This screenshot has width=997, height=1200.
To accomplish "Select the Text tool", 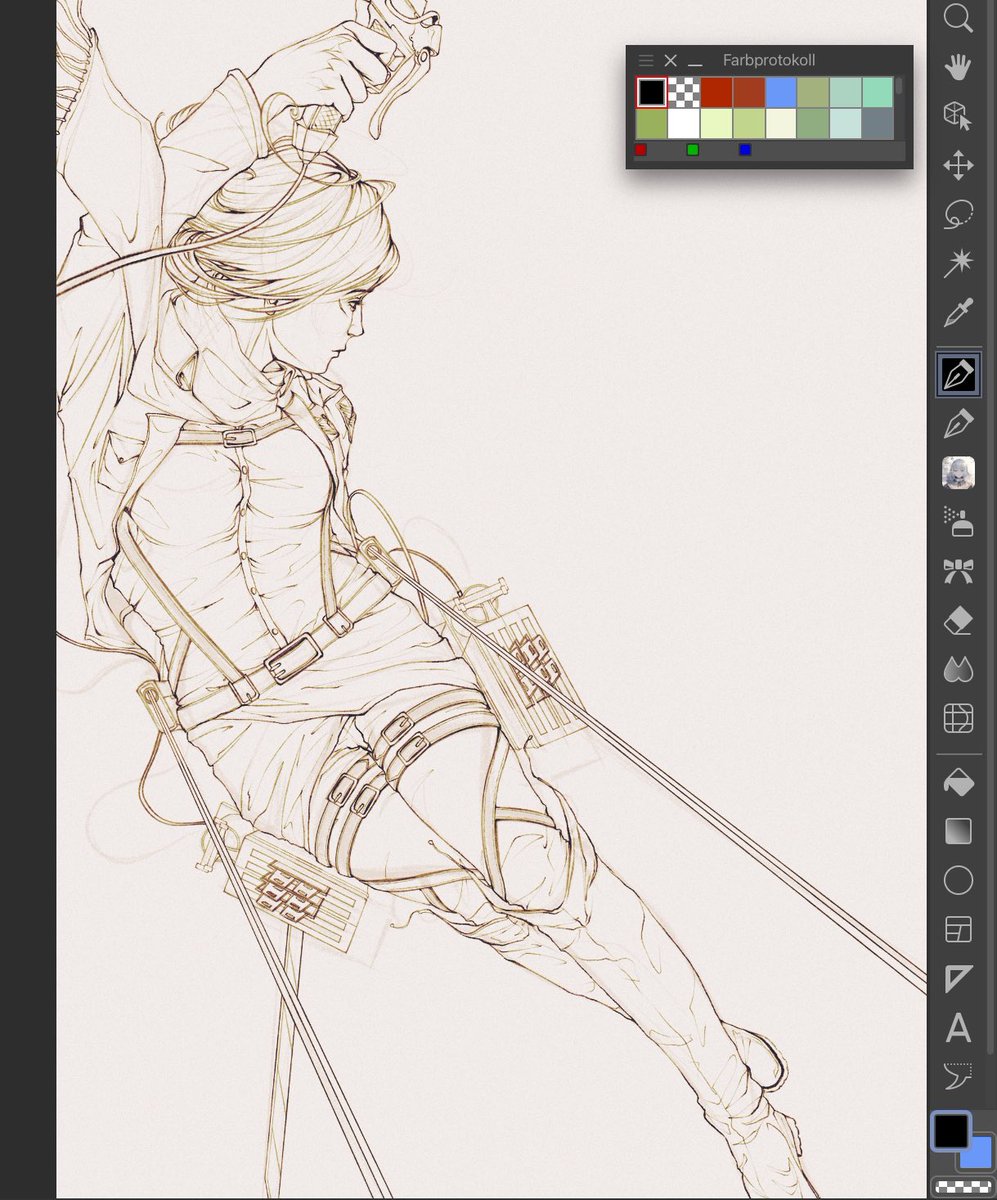I will click(958, 1027).
